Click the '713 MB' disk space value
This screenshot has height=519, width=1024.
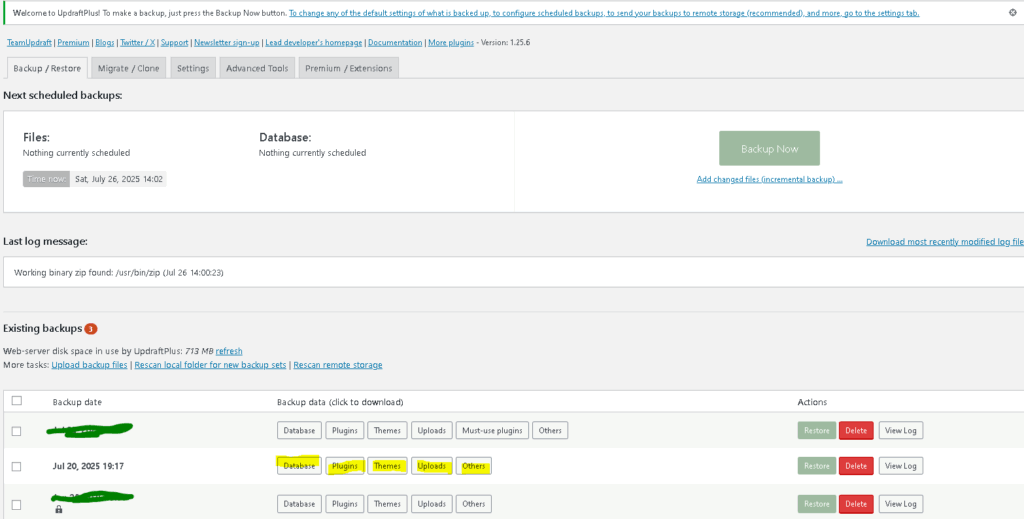pyautogui.click(x=199, y=351)
